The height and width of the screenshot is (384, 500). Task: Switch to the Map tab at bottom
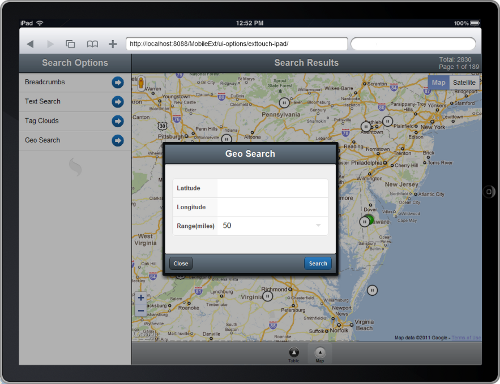320,355
